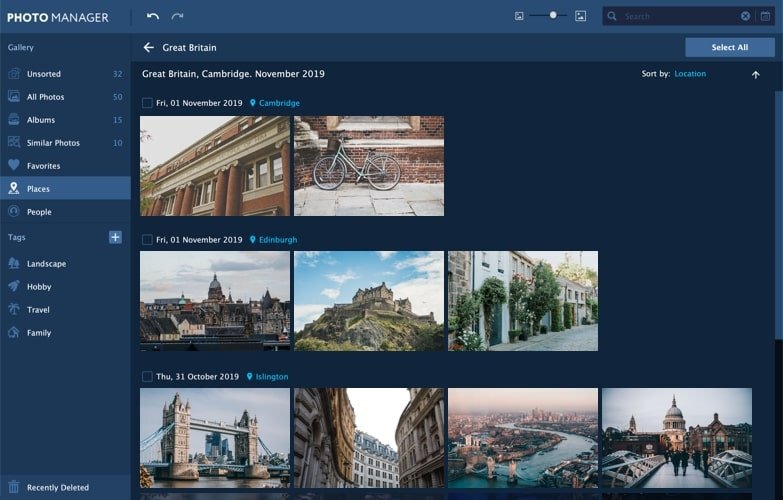
Task: Toggle sort direction arrow
Action: click(x=755, y=74)
